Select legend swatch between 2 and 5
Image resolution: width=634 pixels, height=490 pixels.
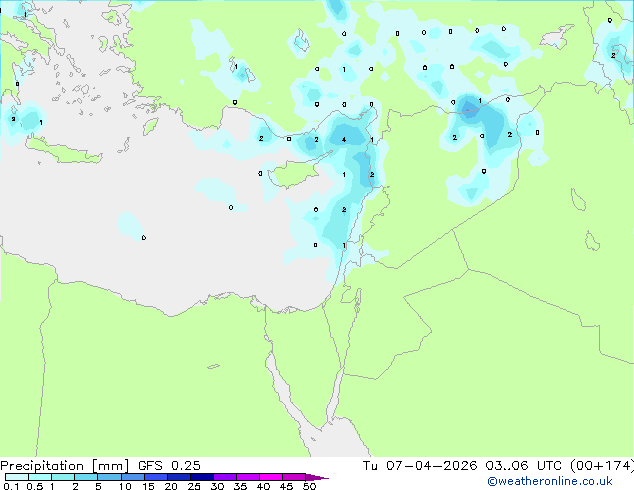86,477
